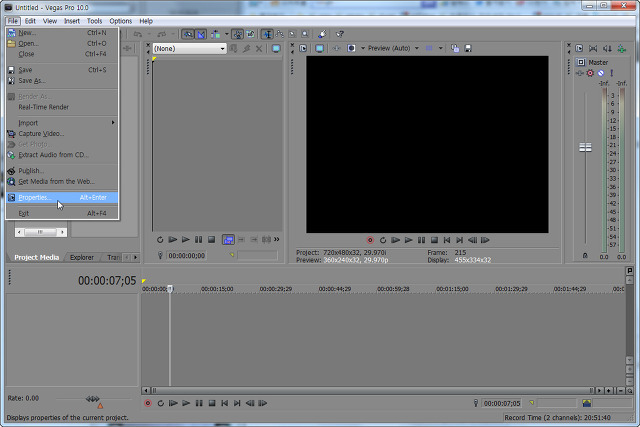Click the Rate scrub slider triangle
Viewport: 640px width, 427px height.
point(100,406)
